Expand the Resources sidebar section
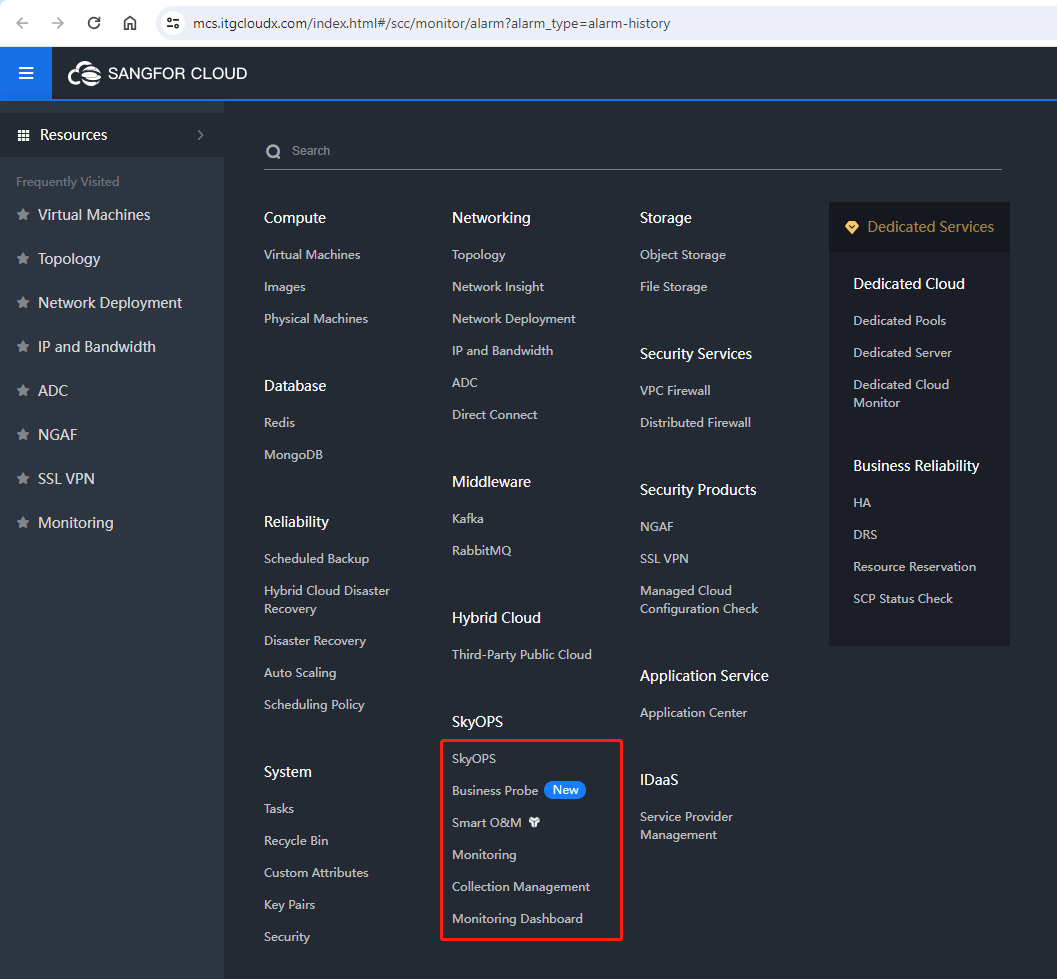Screen dimensions: 1057x979 click(x=199, y=133)
